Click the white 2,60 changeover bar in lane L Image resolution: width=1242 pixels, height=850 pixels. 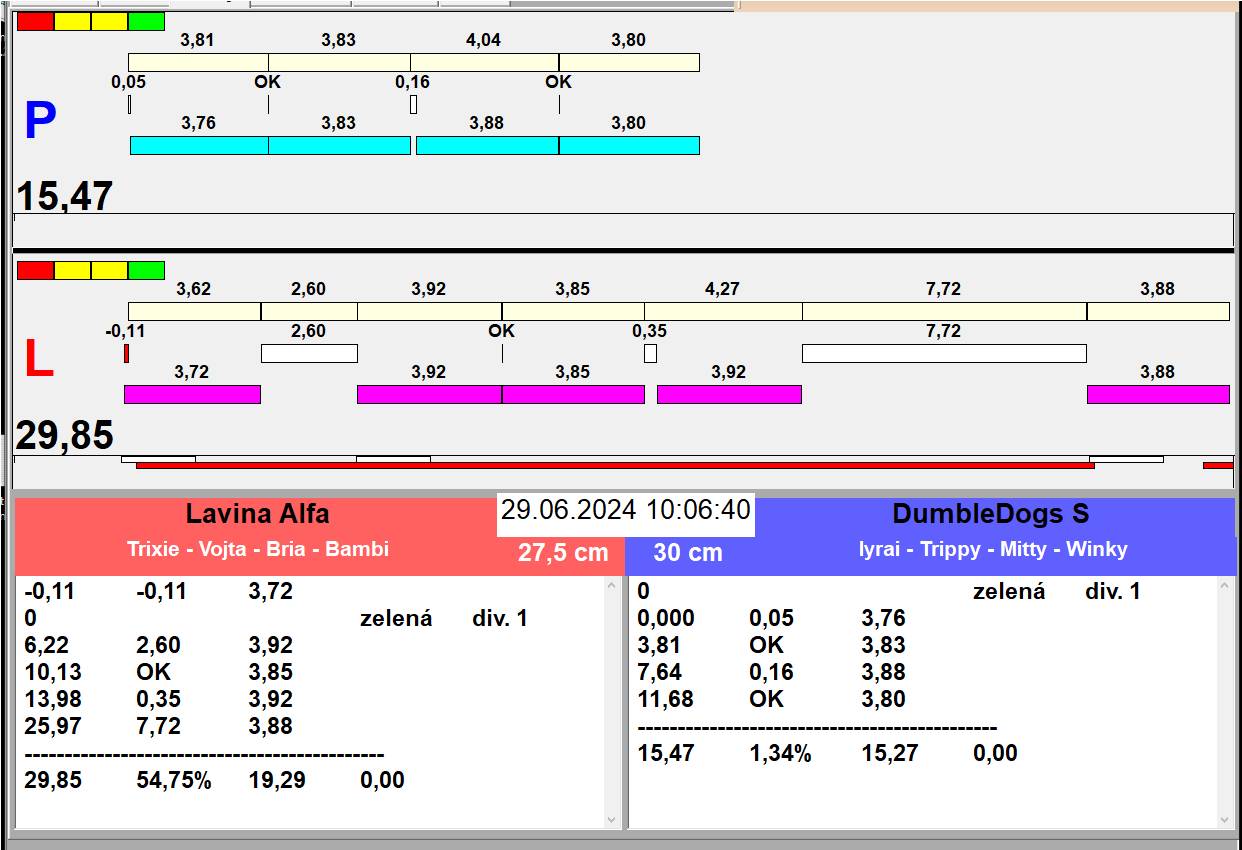click(308, 353)
